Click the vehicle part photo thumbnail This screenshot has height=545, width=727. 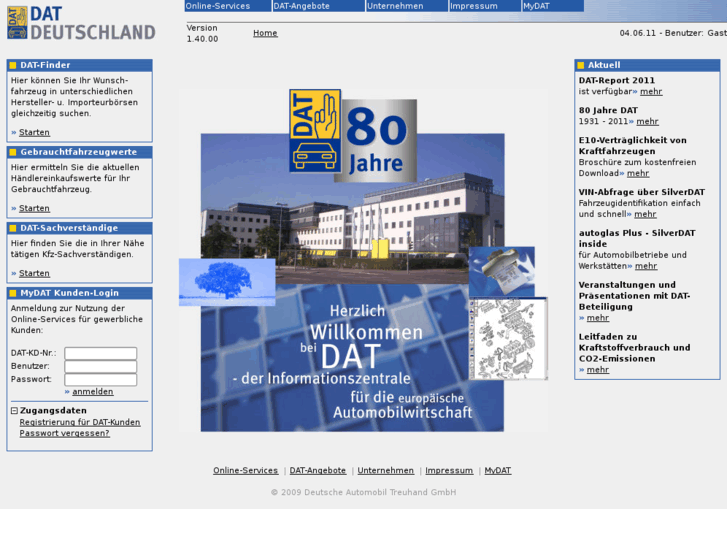[x=502, y=271]
